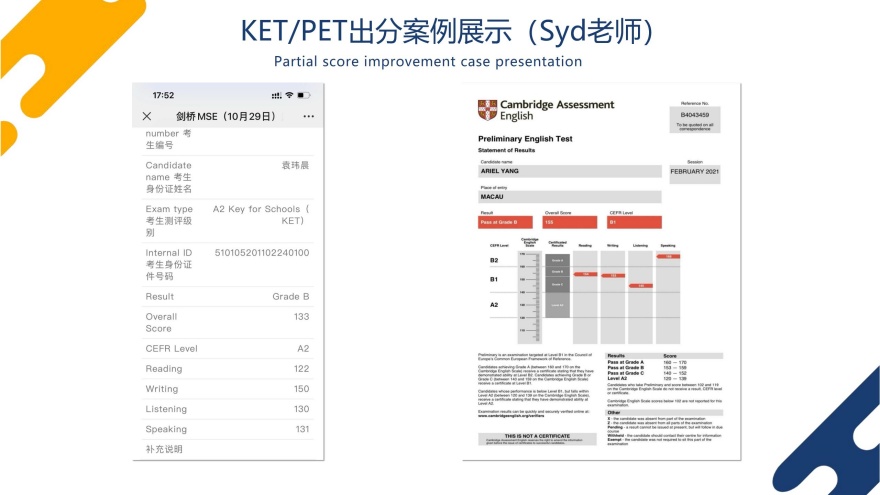Viewport: 880px width, 495px height.
Task: Open the cambridgeenglish.org/verifiers link
Action: pyautogui.click(x=511, y=416)
